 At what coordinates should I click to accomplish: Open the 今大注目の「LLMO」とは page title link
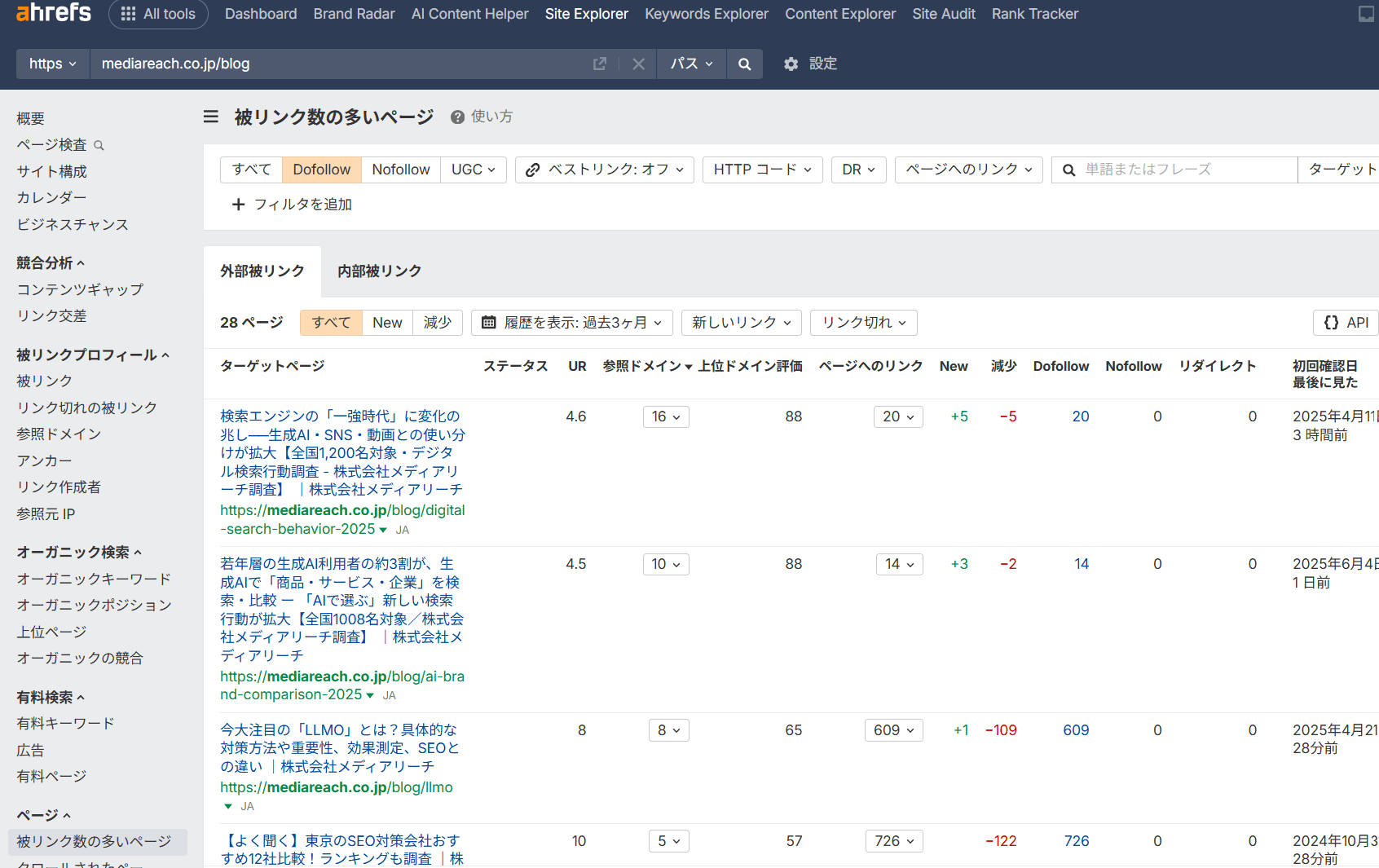[x=340, y=748]
